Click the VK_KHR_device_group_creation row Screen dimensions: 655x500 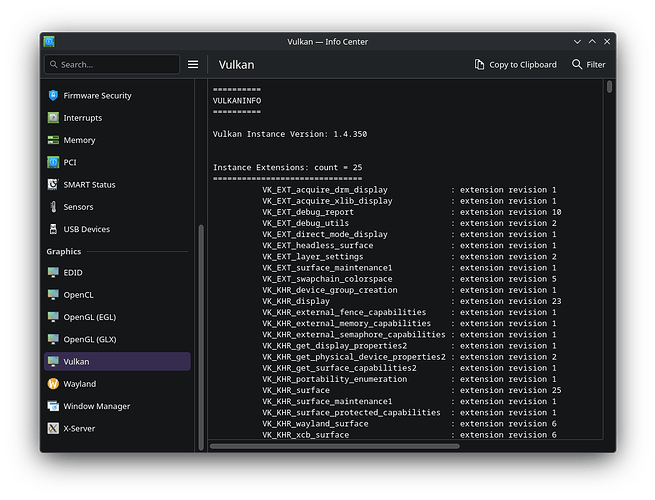(409, 290)
